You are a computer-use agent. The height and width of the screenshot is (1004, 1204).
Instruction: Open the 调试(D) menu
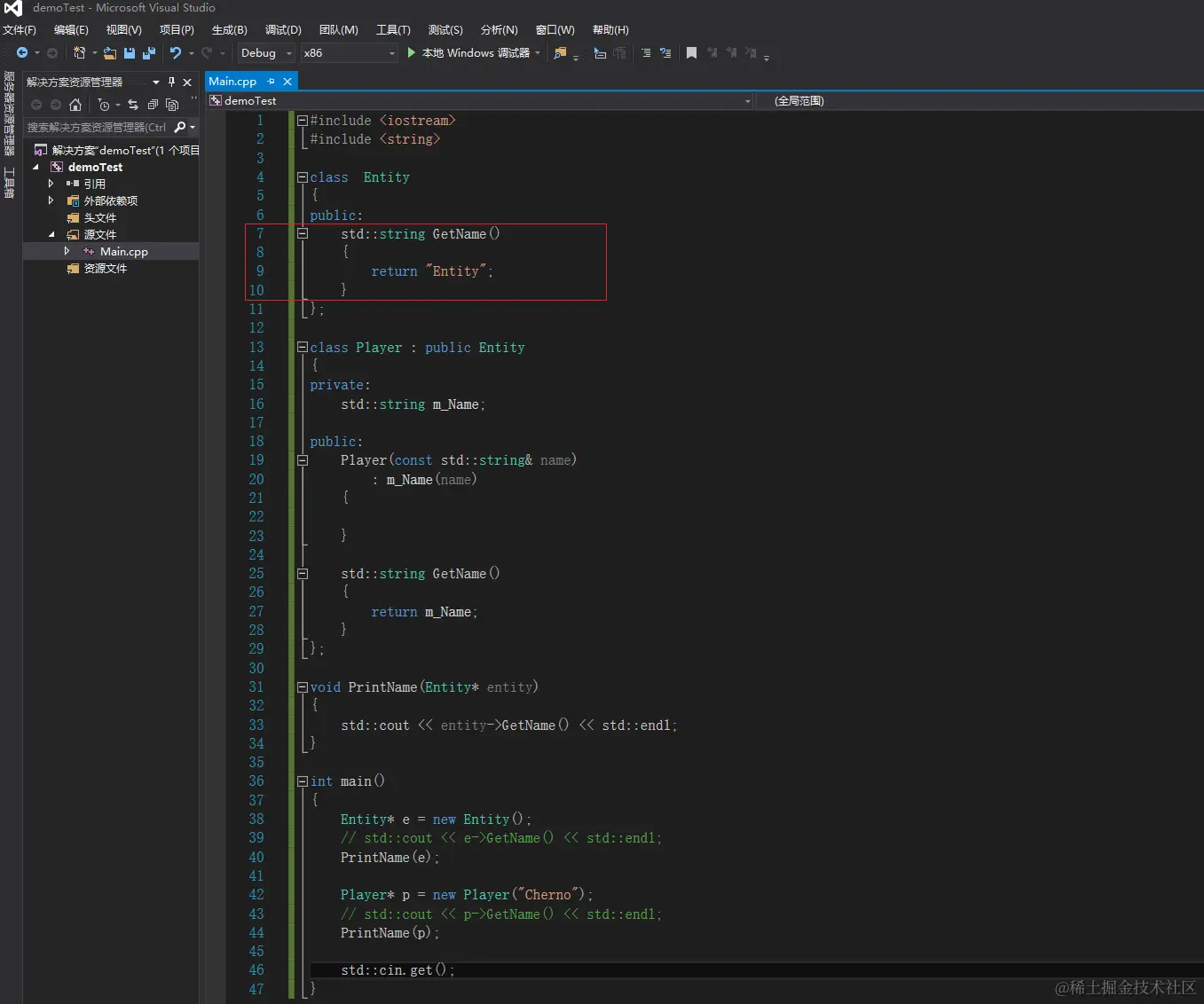[283, 30]
